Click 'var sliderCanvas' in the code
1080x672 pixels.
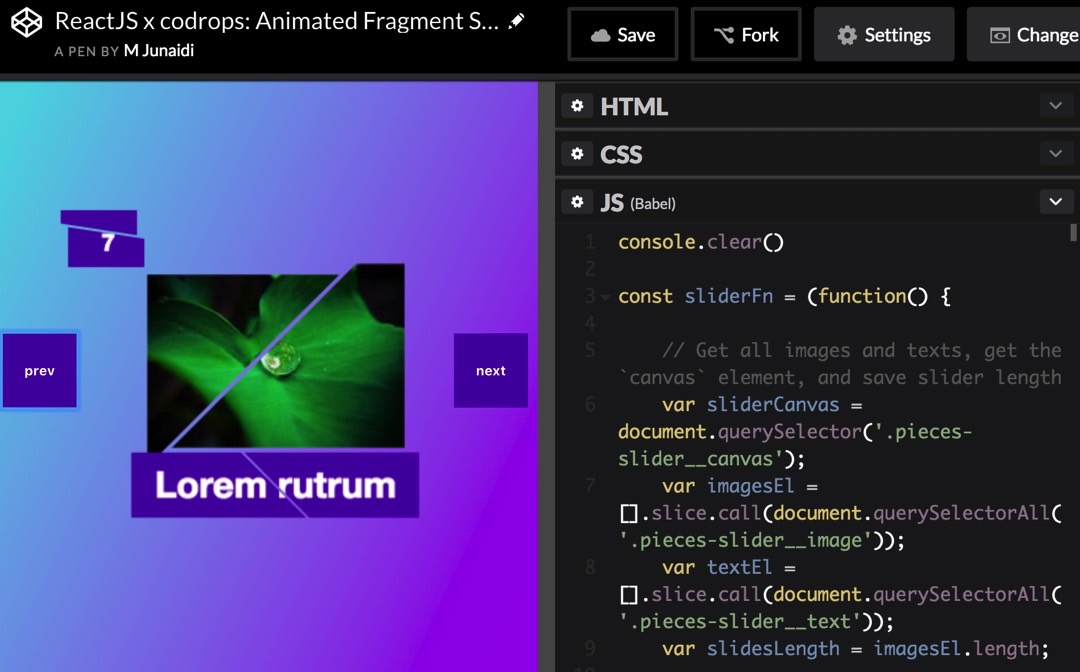coord(751,405)
